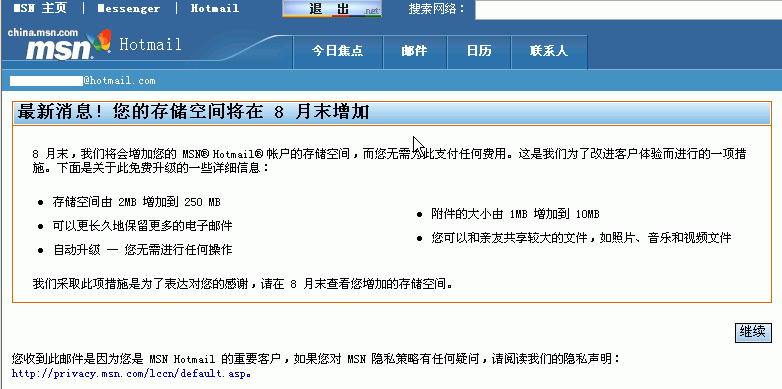782x389 pixels.
Task: Switch to the 今日焦点 tab
Action: pos(338,51)
